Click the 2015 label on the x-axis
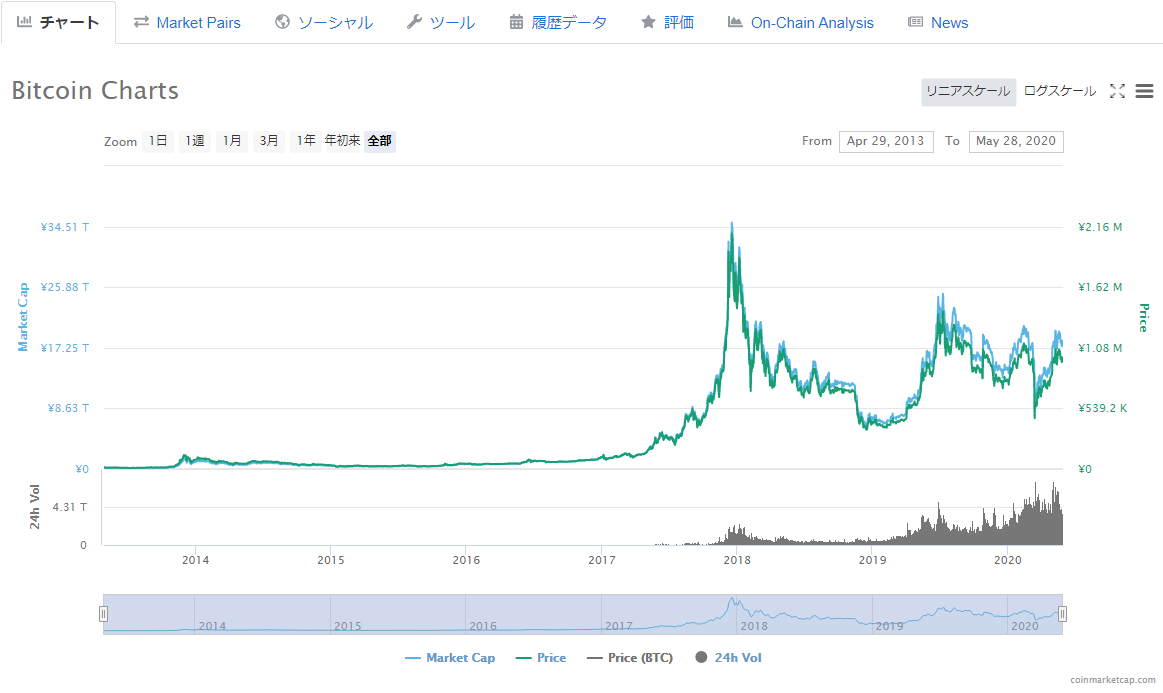Viewport: 1163px width, 693px height. pos(331,560)
